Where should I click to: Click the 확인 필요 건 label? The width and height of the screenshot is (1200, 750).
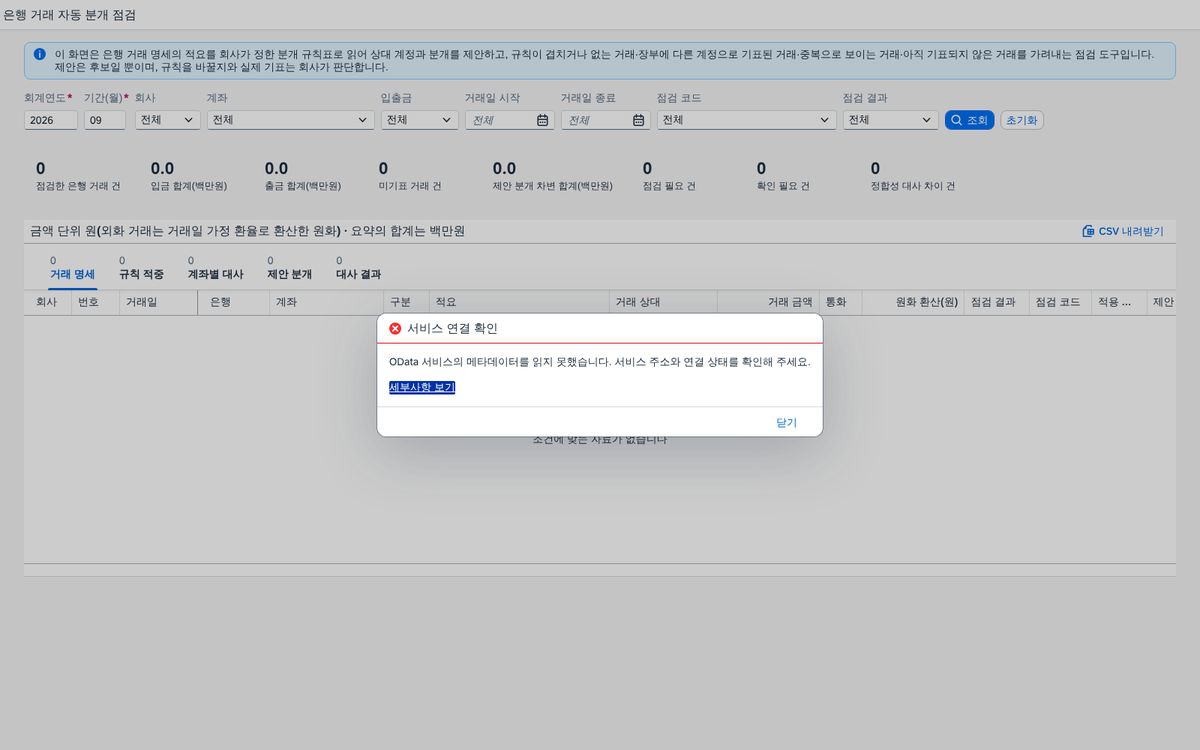pyautogui.click(x=783, y=187)
